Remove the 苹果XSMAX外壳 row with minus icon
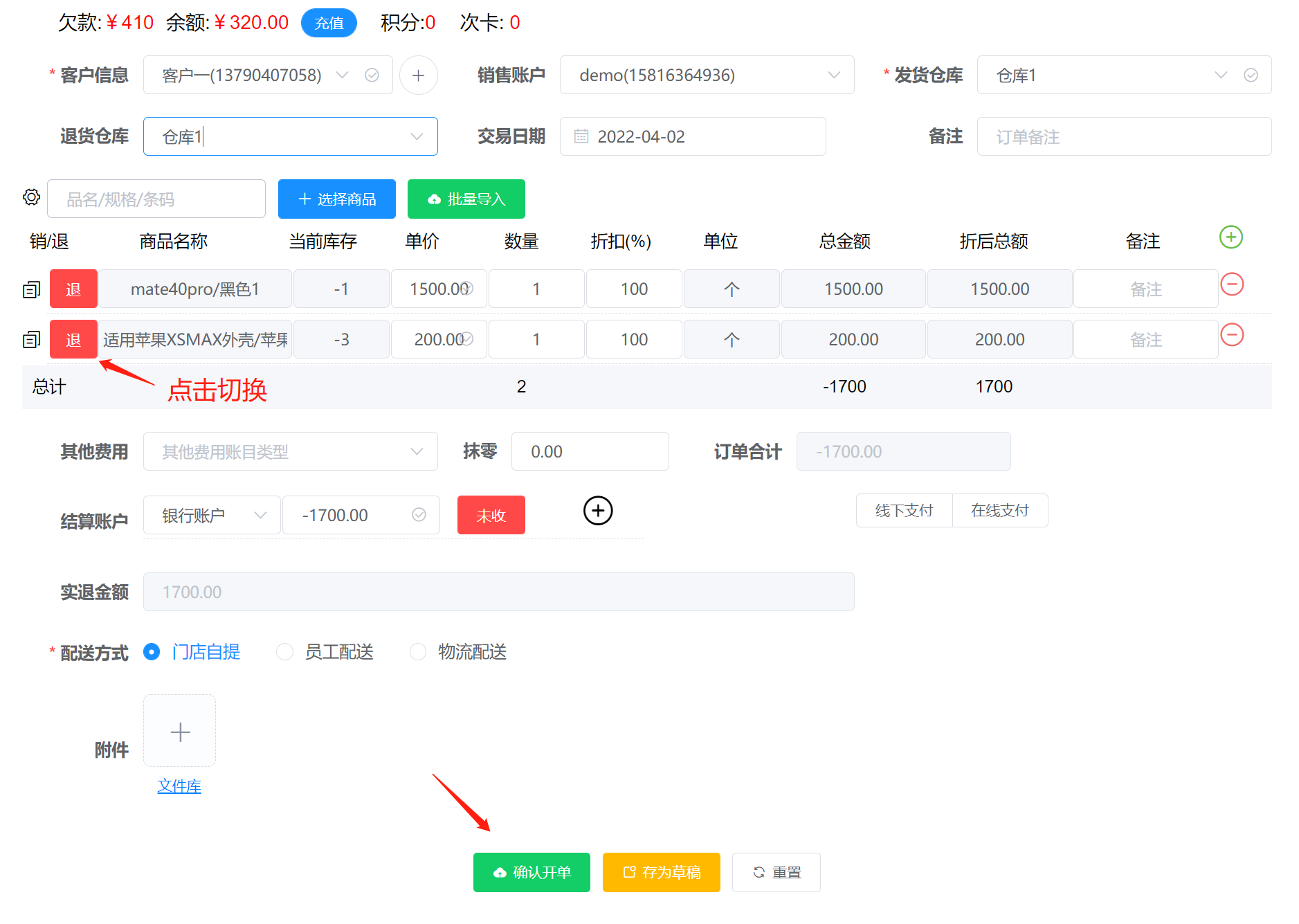This screenshot has width=1299, height=924. coord(1232,335)
